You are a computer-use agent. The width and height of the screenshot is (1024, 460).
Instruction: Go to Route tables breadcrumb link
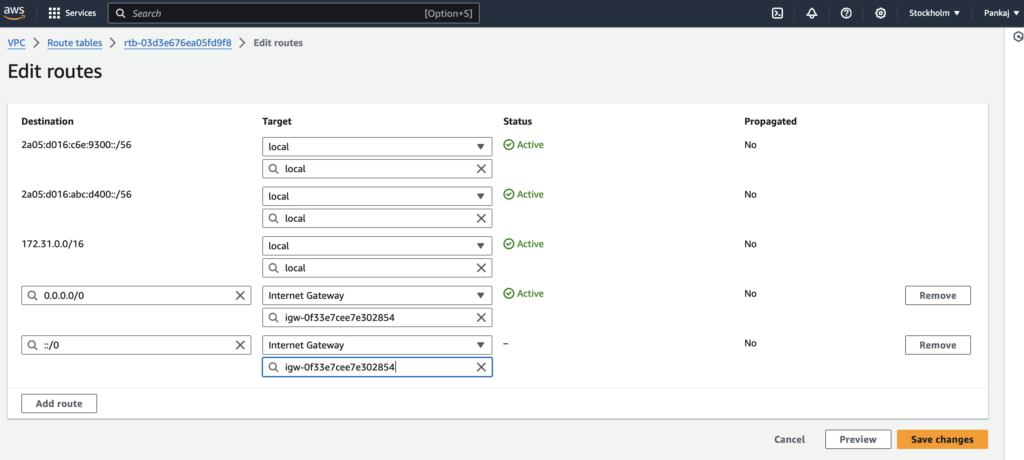75,42
